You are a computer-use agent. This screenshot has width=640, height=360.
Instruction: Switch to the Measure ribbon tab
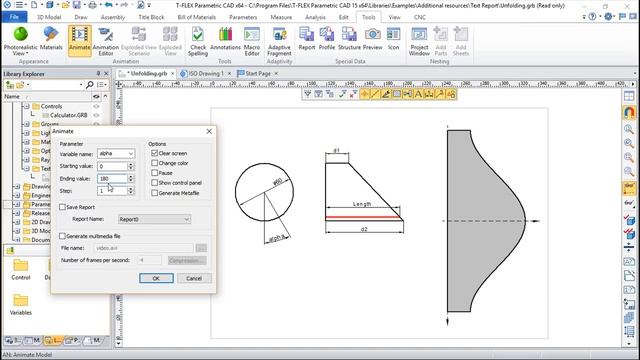coord(281,17)
